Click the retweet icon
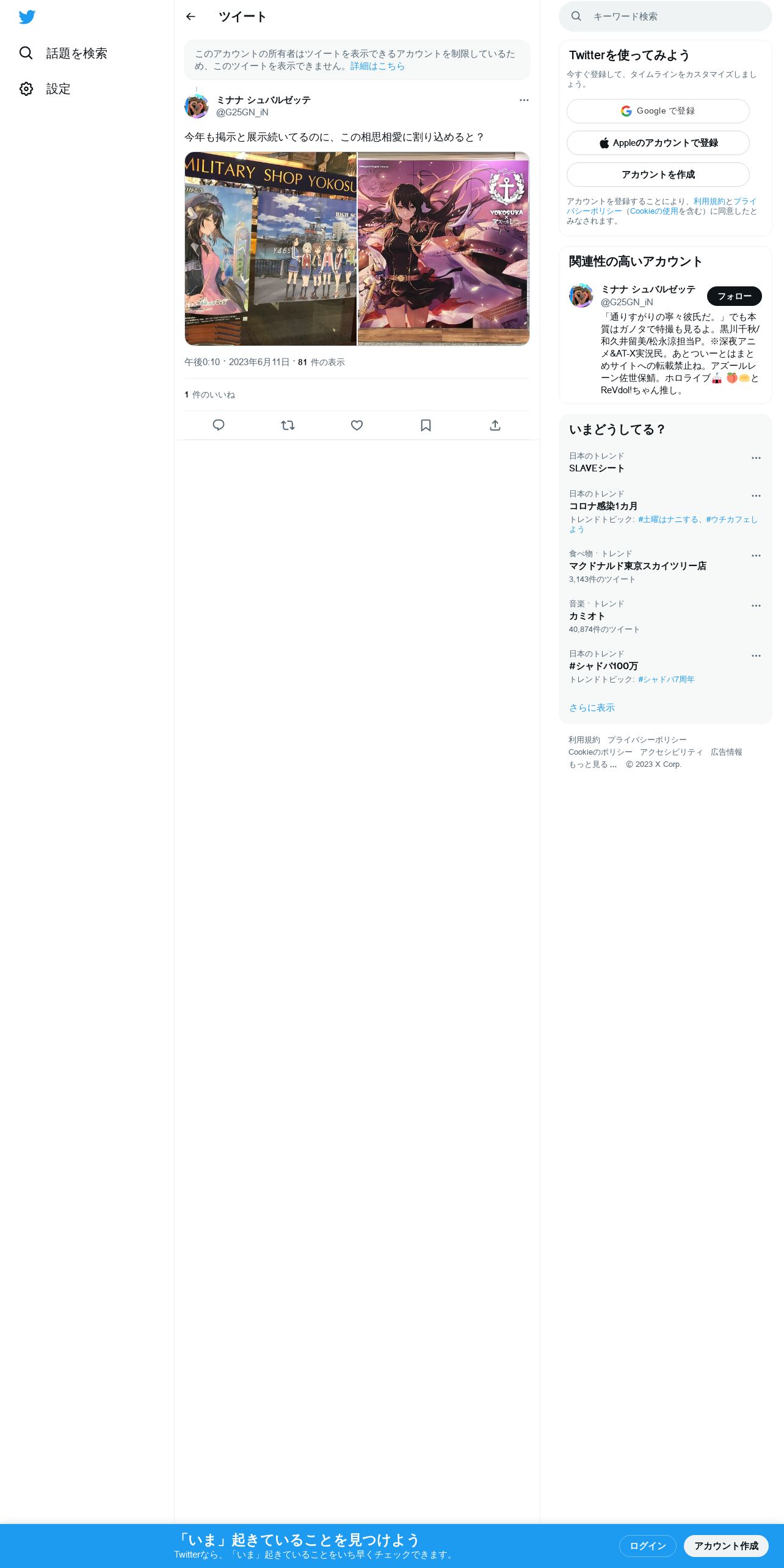The height and width of the screenshot is (1568, 784). (x=288, y=425)
